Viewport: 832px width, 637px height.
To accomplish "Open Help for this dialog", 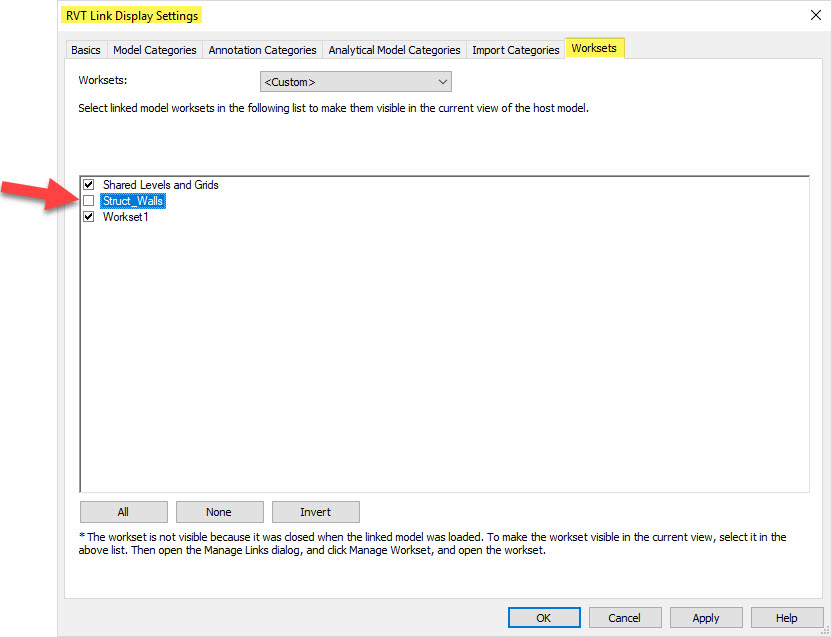I will 787,618.
